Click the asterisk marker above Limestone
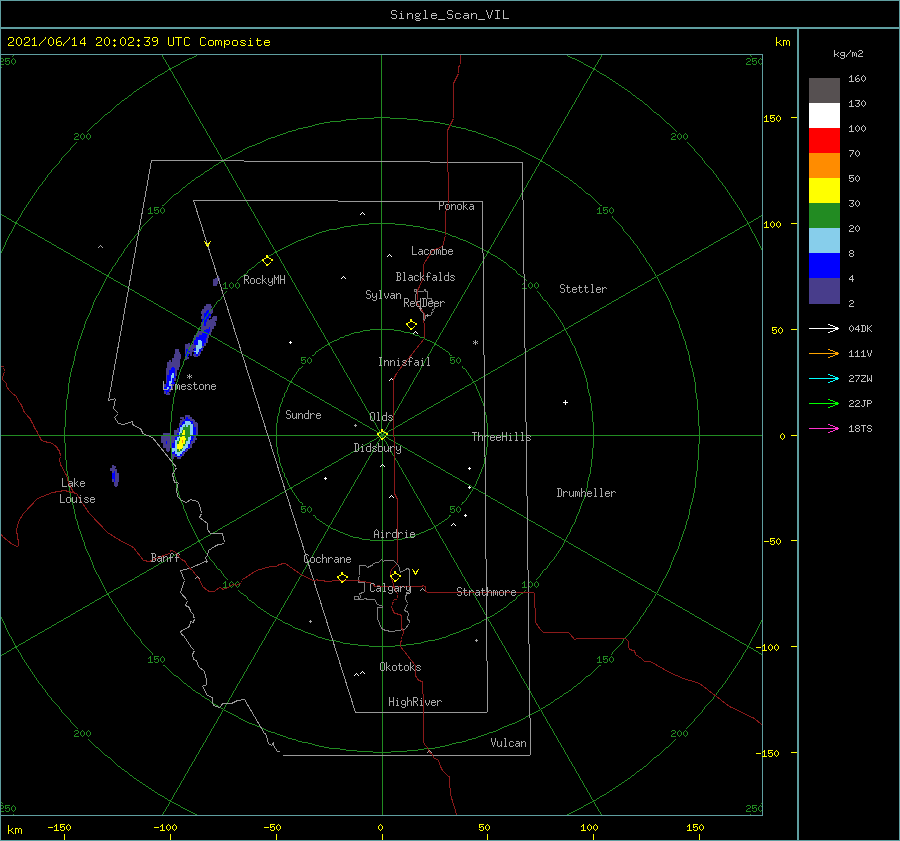The height and width of the screenshot is (841, 900). pyautogui.click(x=189, y=377)
